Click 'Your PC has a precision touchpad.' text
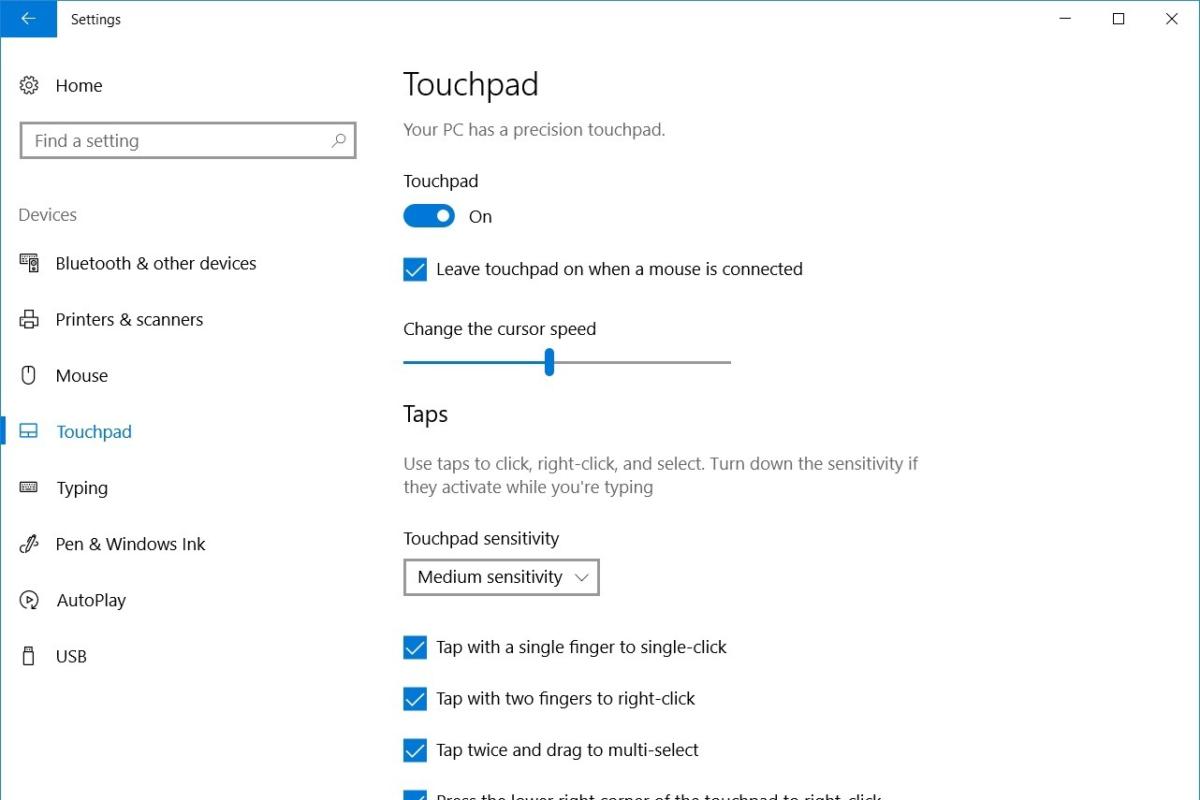The width and height of the screenshot is (1200, 800). tap(534, 129)
